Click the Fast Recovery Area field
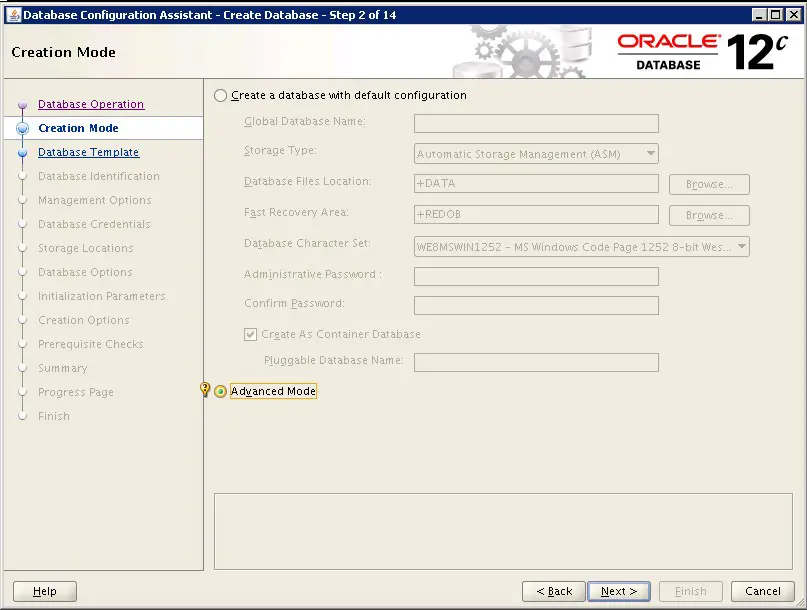The height and width of the screenshot is (610, 807). point(536,215)
